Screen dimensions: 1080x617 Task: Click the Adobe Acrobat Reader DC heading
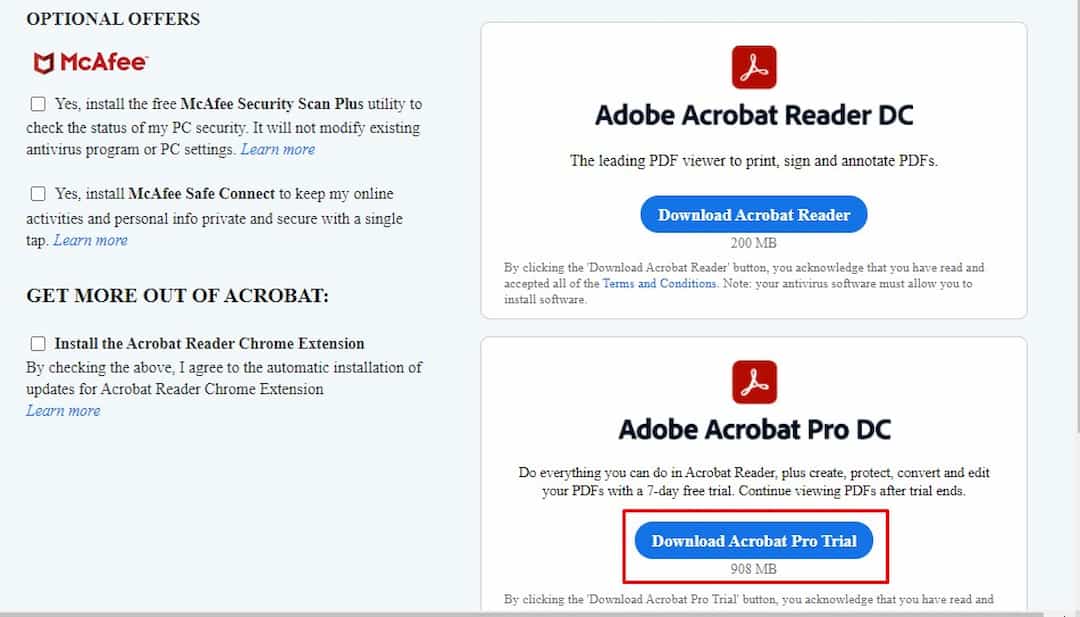tap(754, 115)
